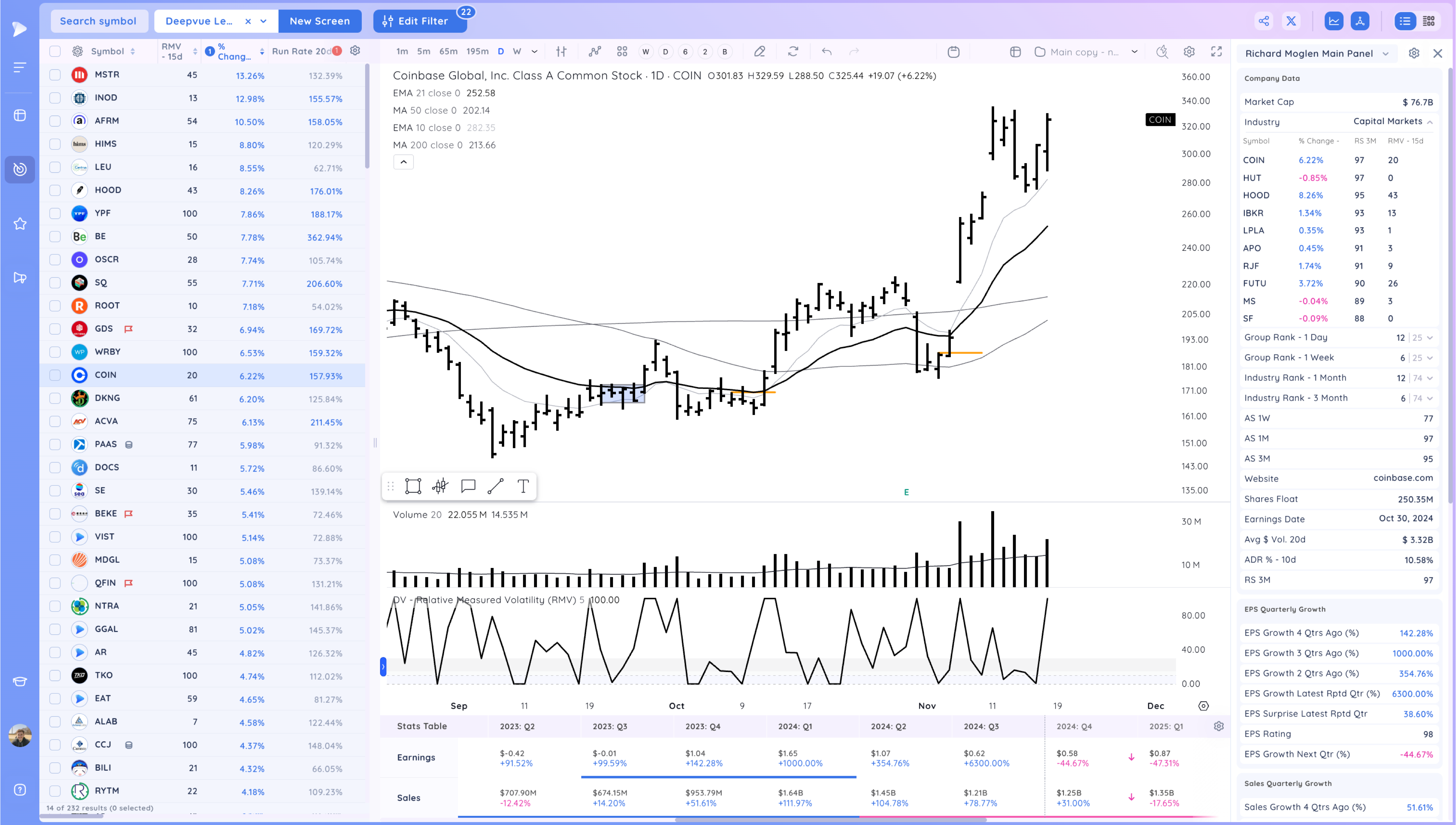
Task: Toggle the chart view icon in top bar
Action: tap(1334, 21)
